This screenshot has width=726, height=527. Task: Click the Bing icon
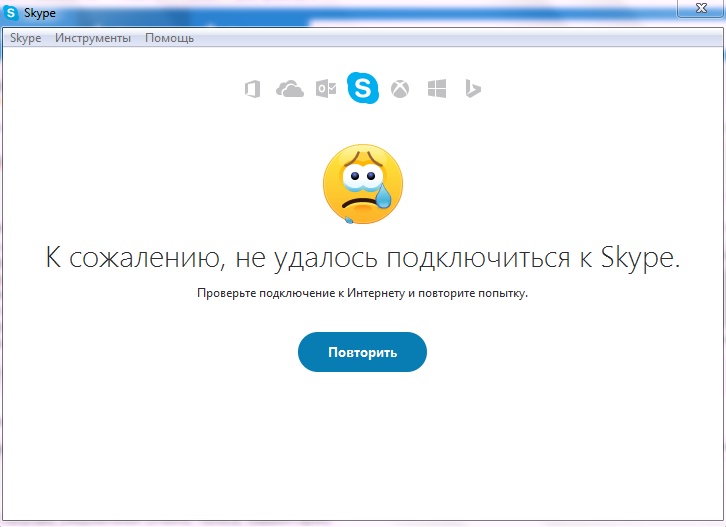coord(473,88)
